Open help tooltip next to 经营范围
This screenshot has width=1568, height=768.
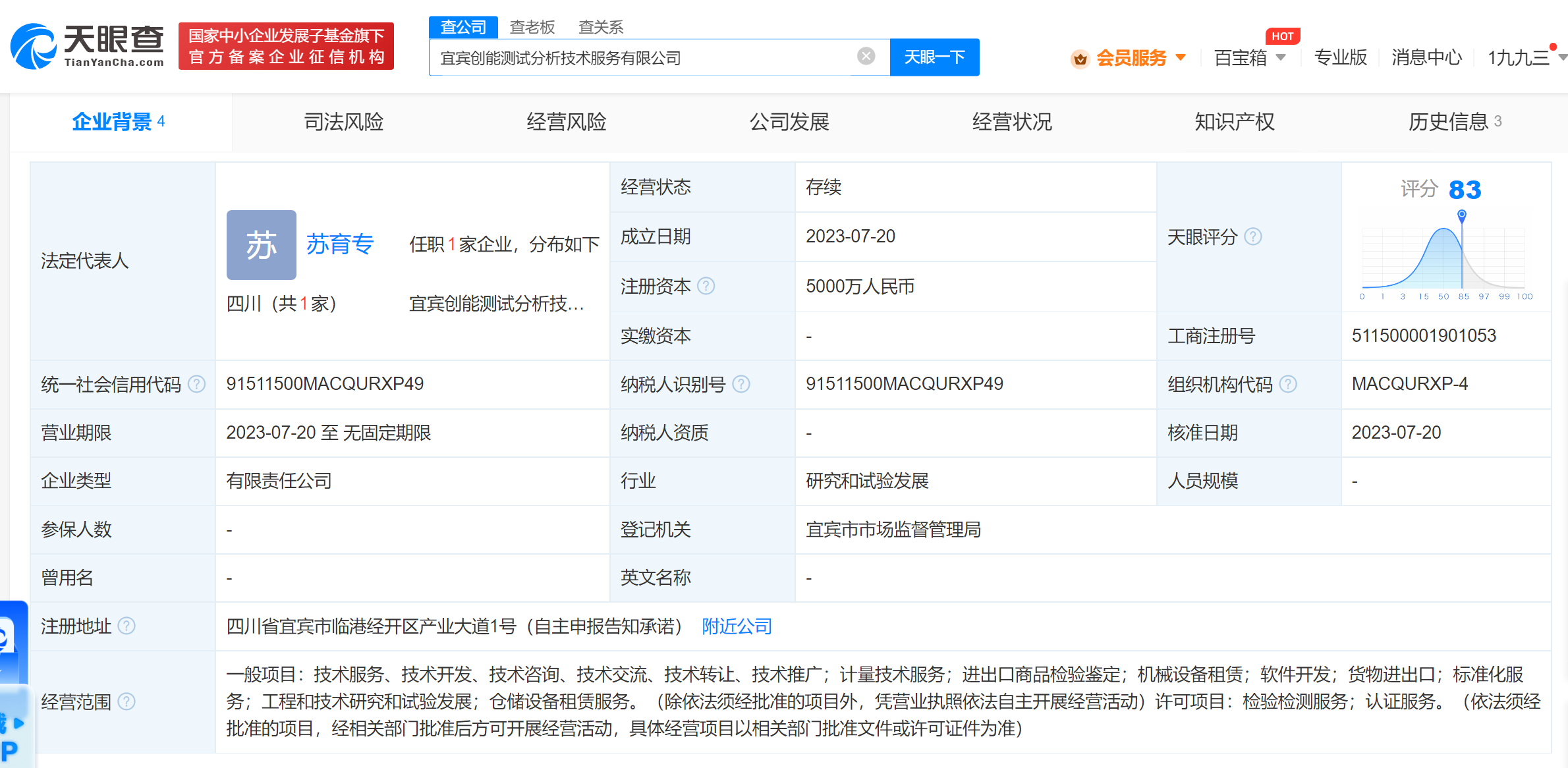126,702
